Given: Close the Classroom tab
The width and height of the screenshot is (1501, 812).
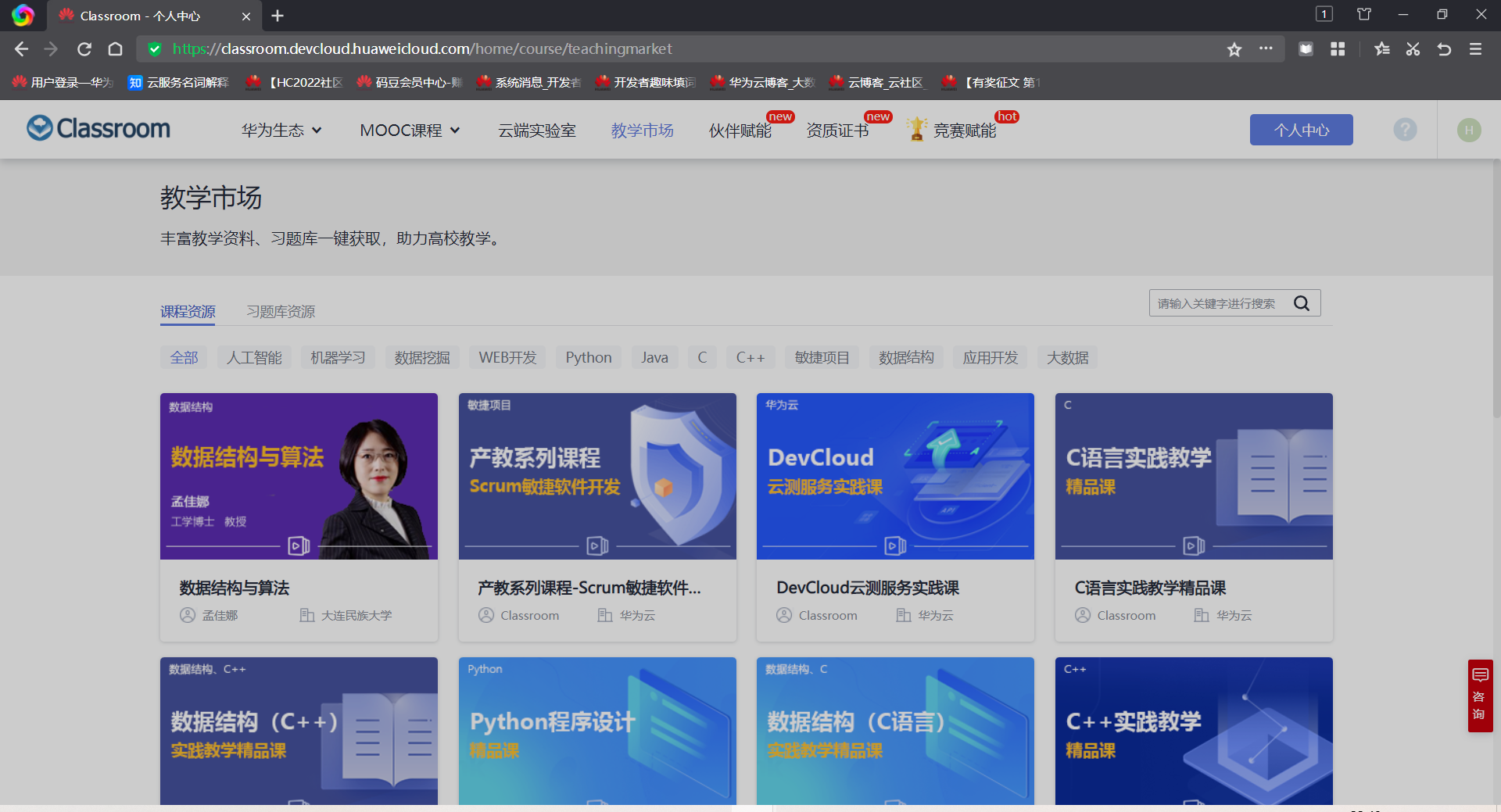Looking at the screenshot, I should [246, 16].
